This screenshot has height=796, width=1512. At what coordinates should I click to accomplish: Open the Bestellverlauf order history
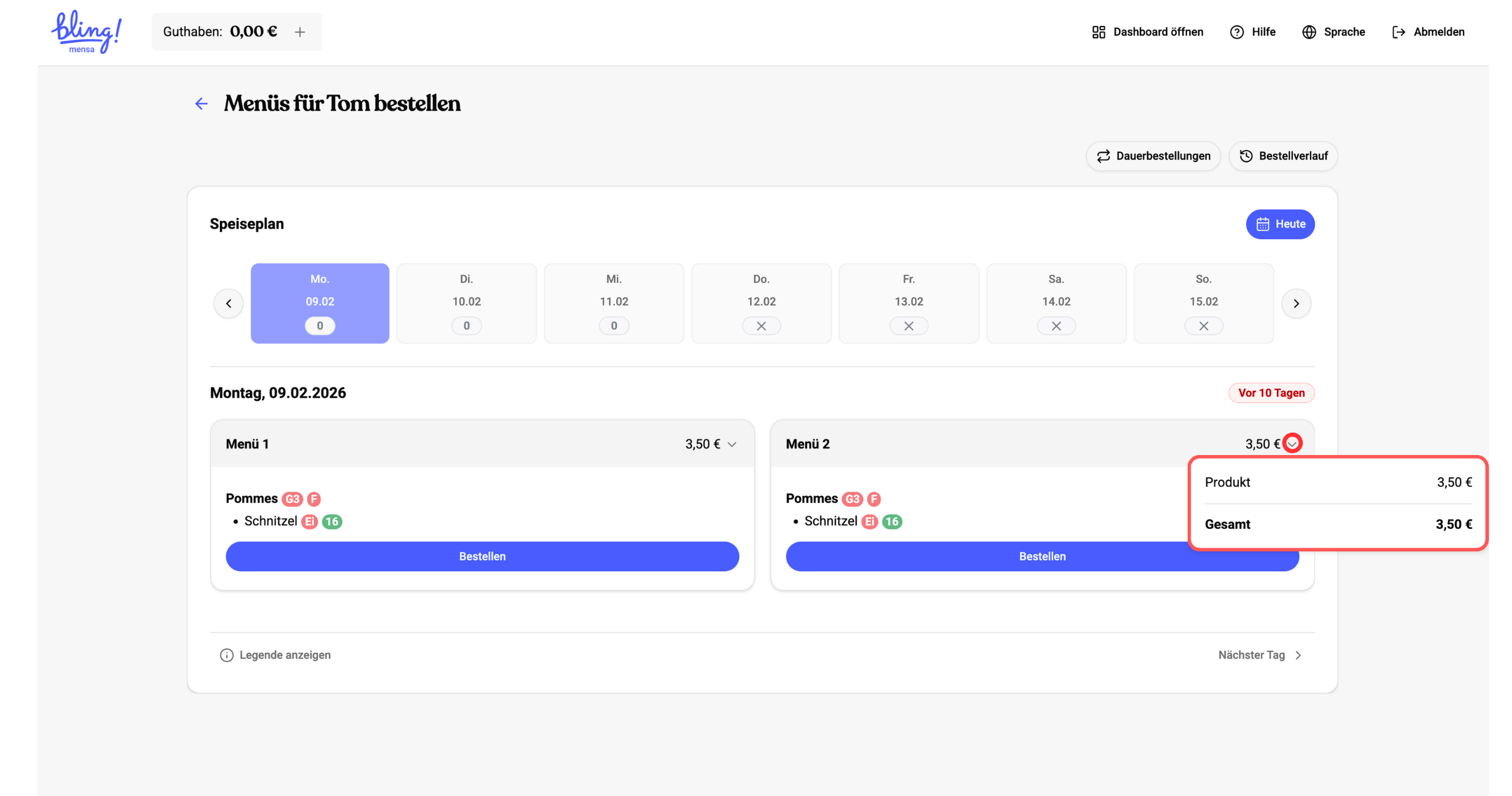pos(1283,156)
